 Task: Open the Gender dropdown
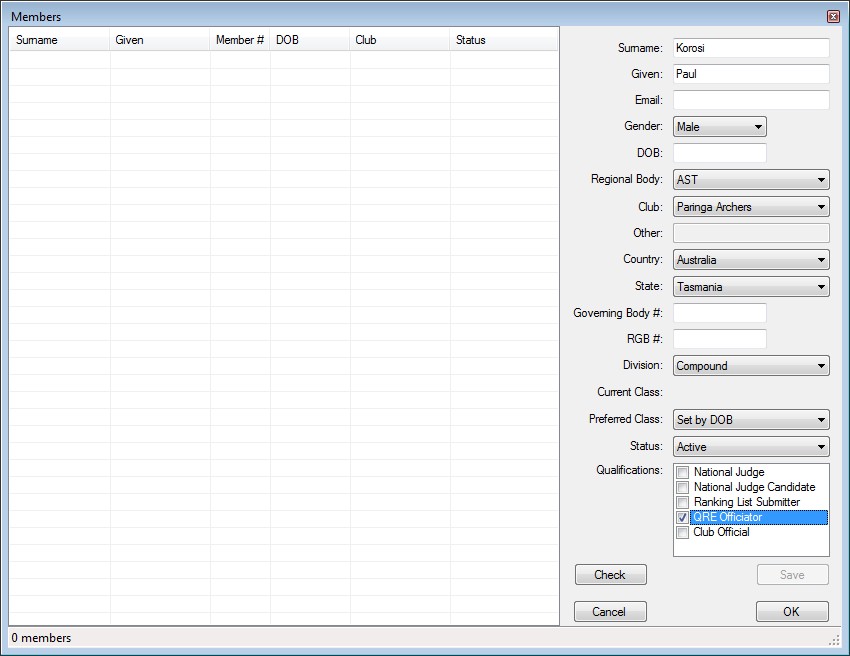(720, 127)
